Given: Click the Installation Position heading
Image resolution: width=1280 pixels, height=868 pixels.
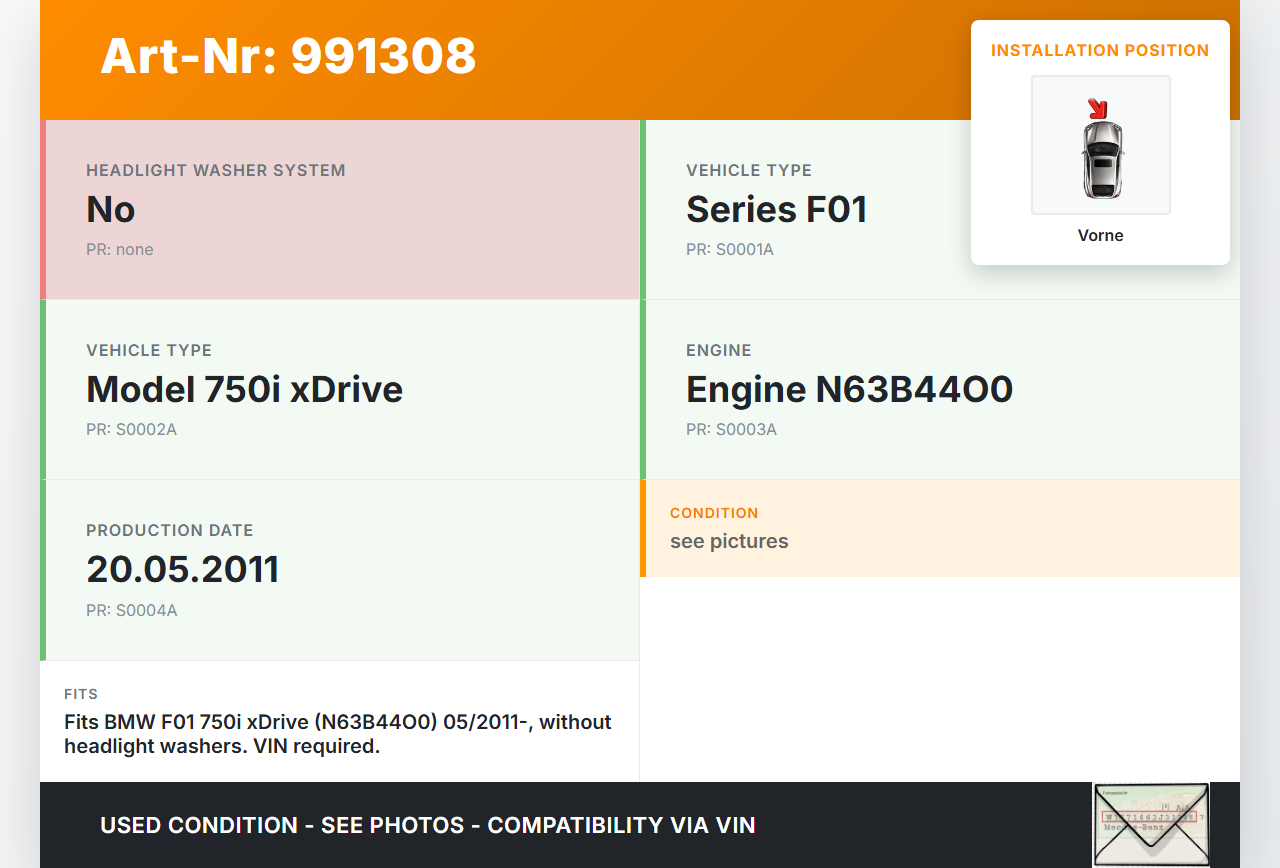Looking at the screenshot, I should [1100, 50].
